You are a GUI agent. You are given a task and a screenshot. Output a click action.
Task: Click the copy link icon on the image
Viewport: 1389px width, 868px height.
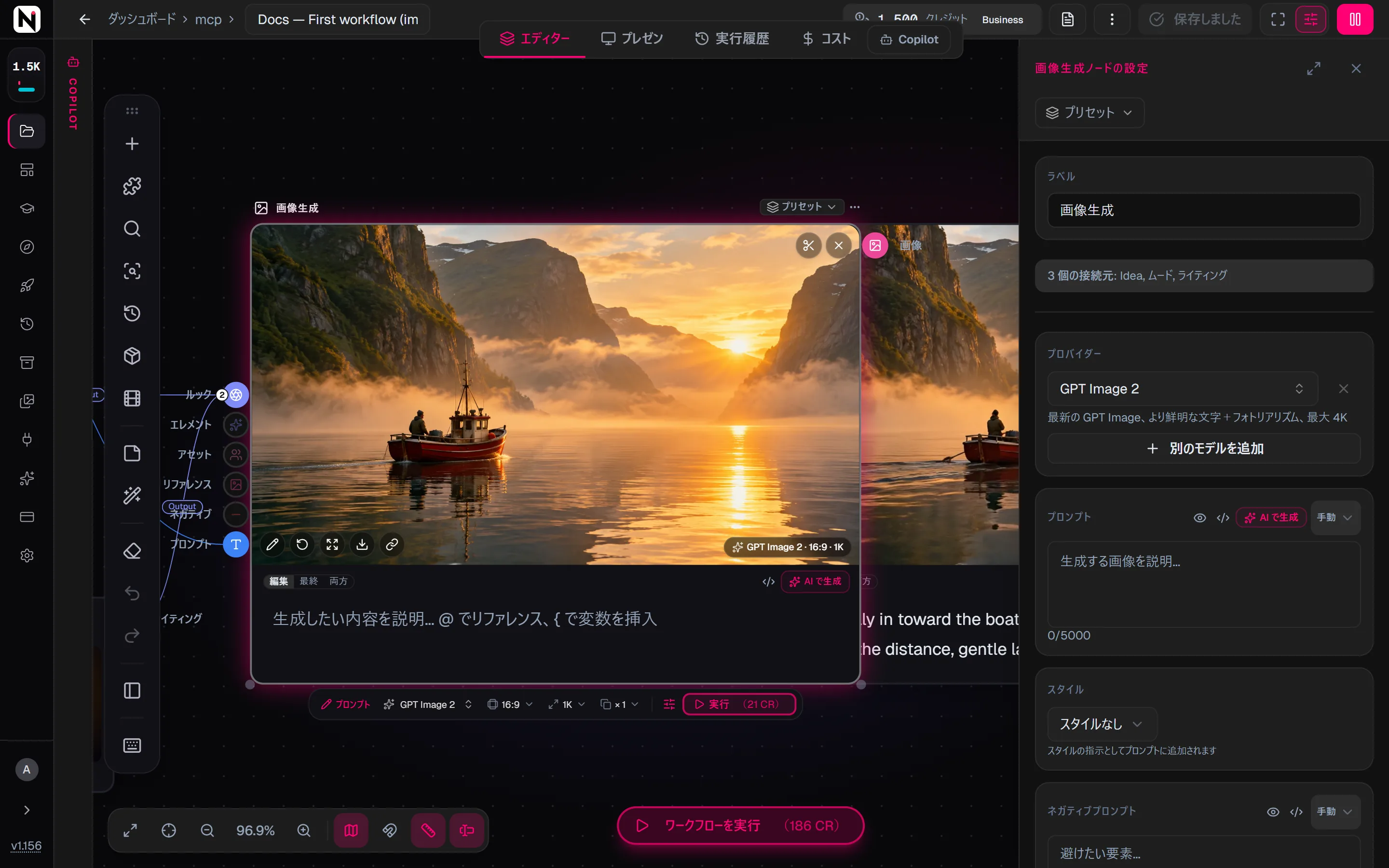[392, 544]
